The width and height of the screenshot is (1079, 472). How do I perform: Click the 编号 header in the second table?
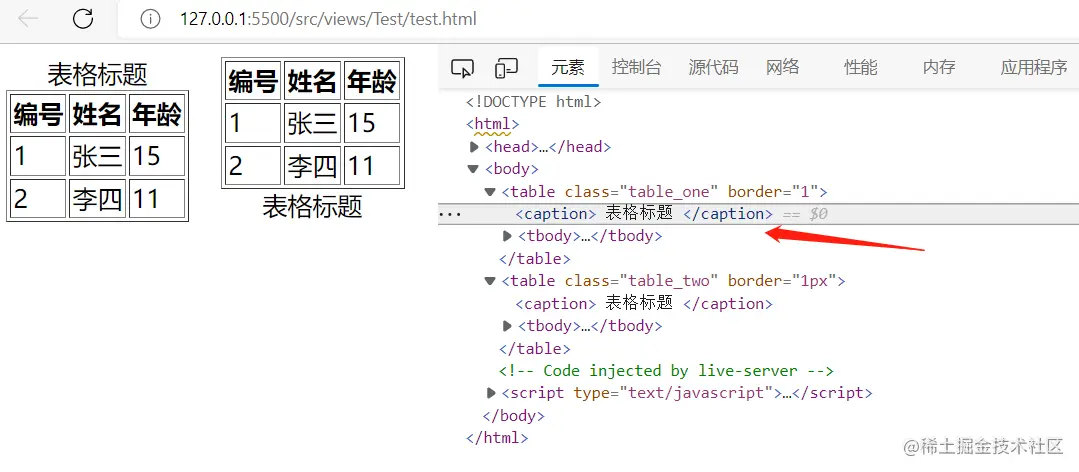(253, 81)
